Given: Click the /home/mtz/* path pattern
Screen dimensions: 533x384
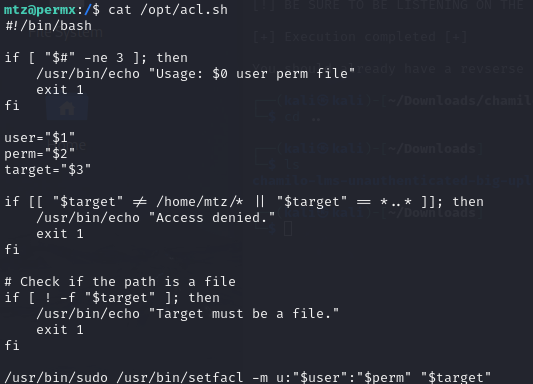Looking at the screenshot, I should 200,202.
